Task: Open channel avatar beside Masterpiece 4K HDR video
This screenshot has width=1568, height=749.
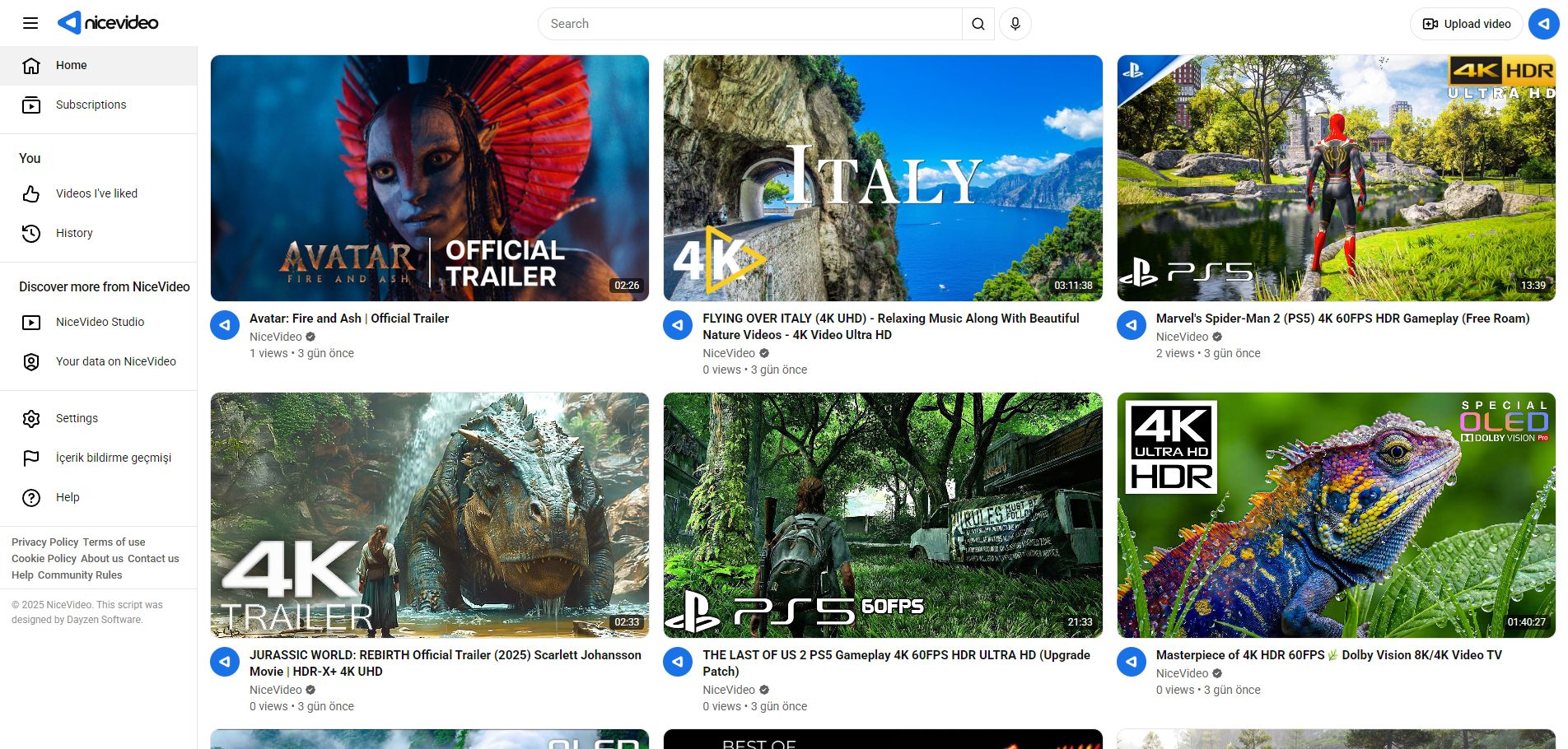Action: point(1132,662)
